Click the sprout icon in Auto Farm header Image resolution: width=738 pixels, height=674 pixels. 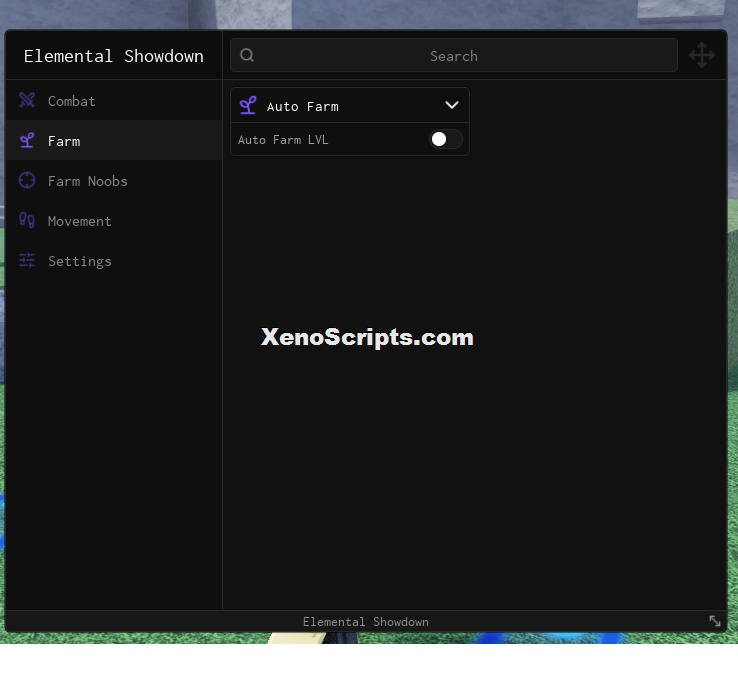pos(248,105)
